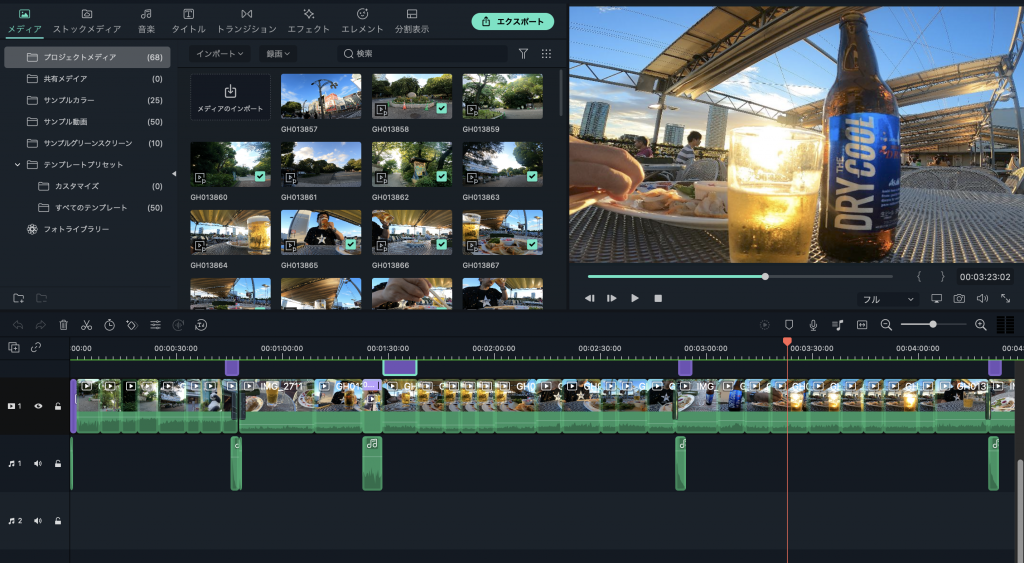Image resolution: width=1024 pixels, height=563 pixels.
Task: Record voiceover with microphone icon
Action: click(813, 325)
